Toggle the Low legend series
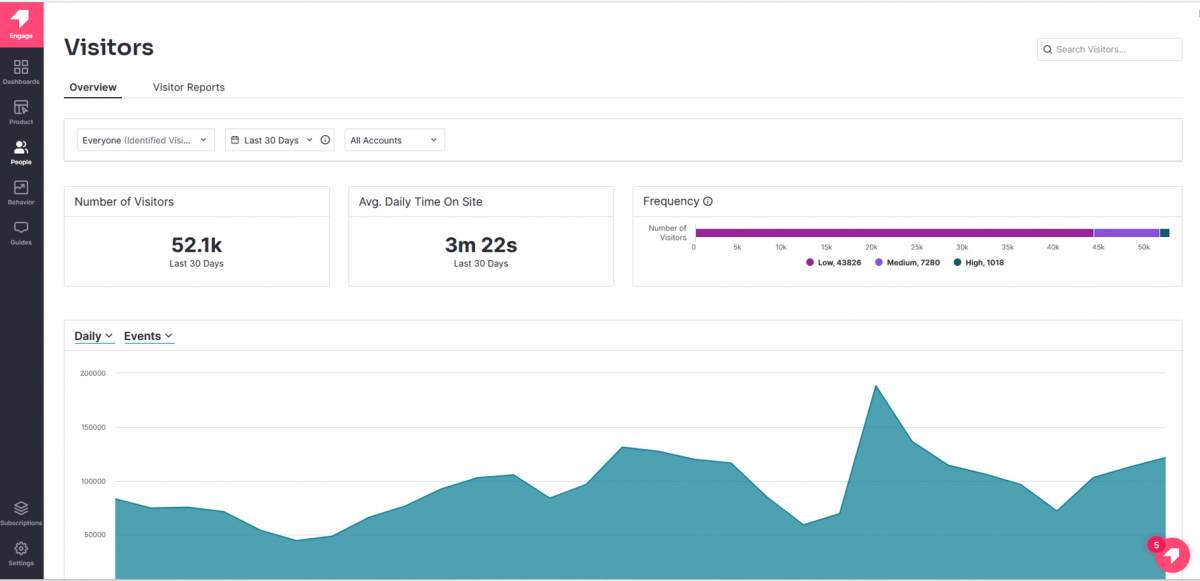The height and width of the screenshot is (581, 1200). point(834,262)
